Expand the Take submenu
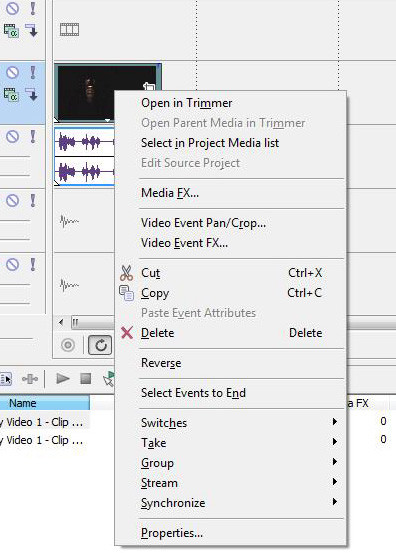Viewport: 396px width, 553px height. [231, 443]
